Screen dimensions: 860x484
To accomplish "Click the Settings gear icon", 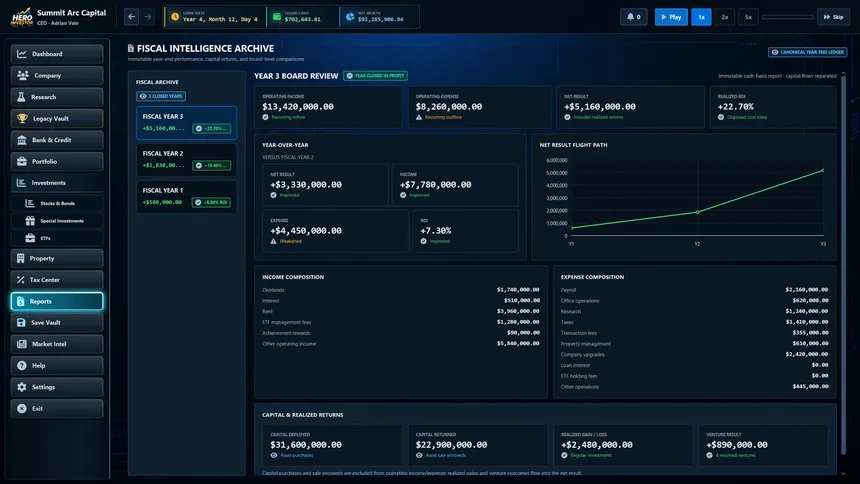I will 21,387.
